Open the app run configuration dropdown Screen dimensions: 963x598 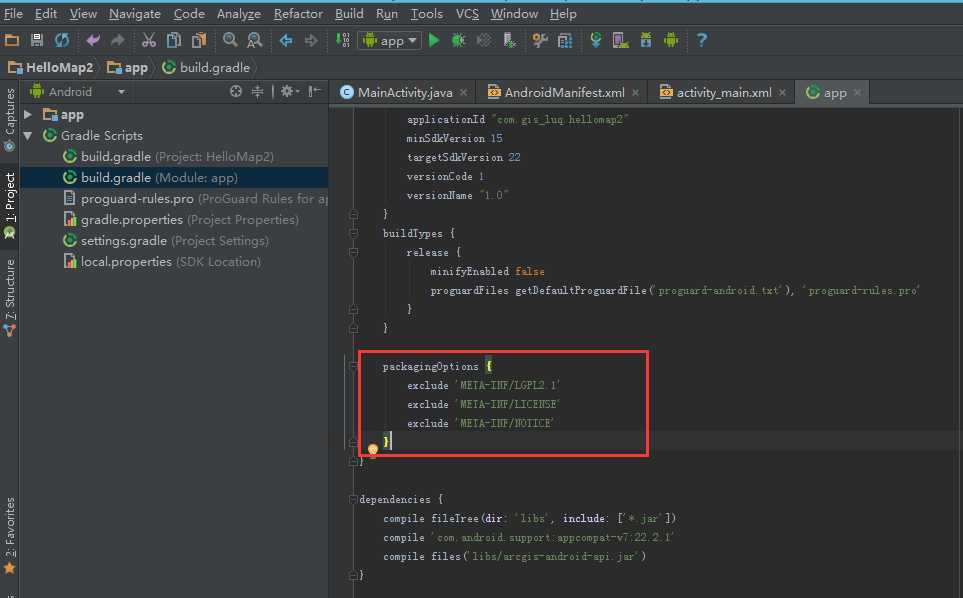tap(391, 40)
